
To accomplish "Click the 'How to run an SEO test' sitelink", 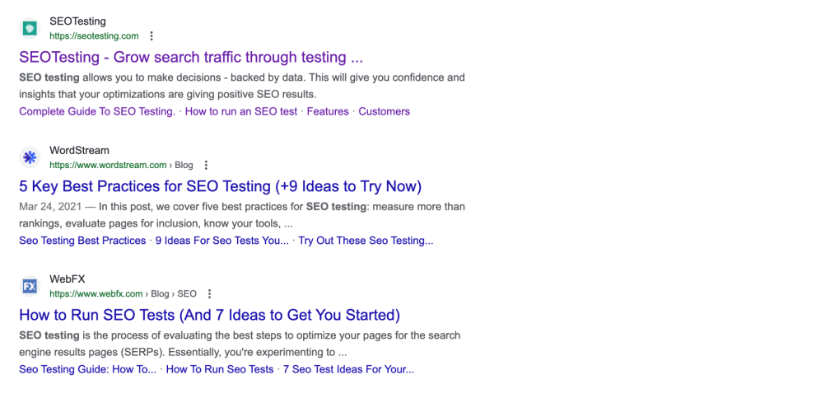I will point(241,111).
